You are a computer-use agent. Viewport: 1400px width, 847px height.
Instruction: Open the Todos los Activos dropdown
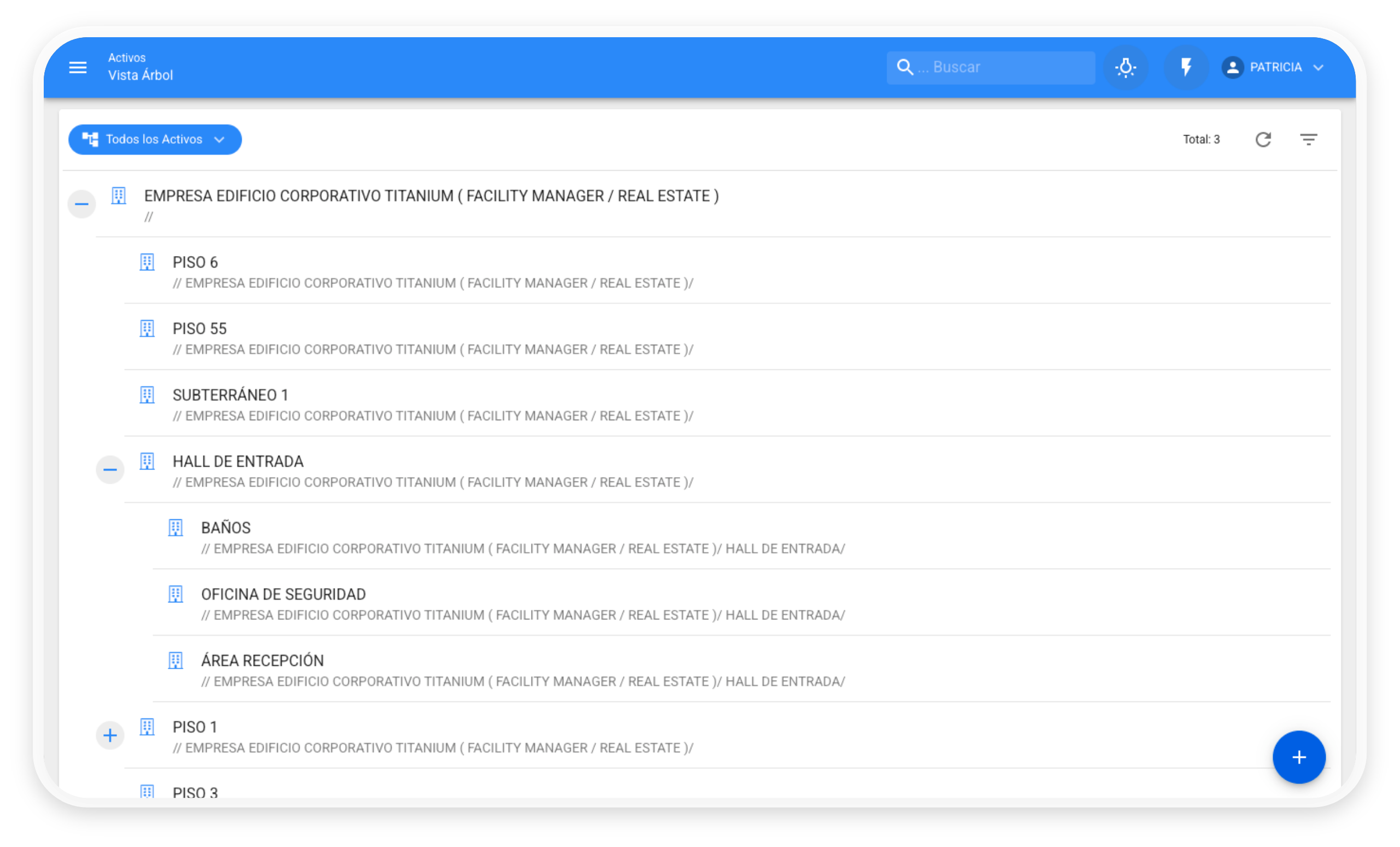click(x=155, y=140)
